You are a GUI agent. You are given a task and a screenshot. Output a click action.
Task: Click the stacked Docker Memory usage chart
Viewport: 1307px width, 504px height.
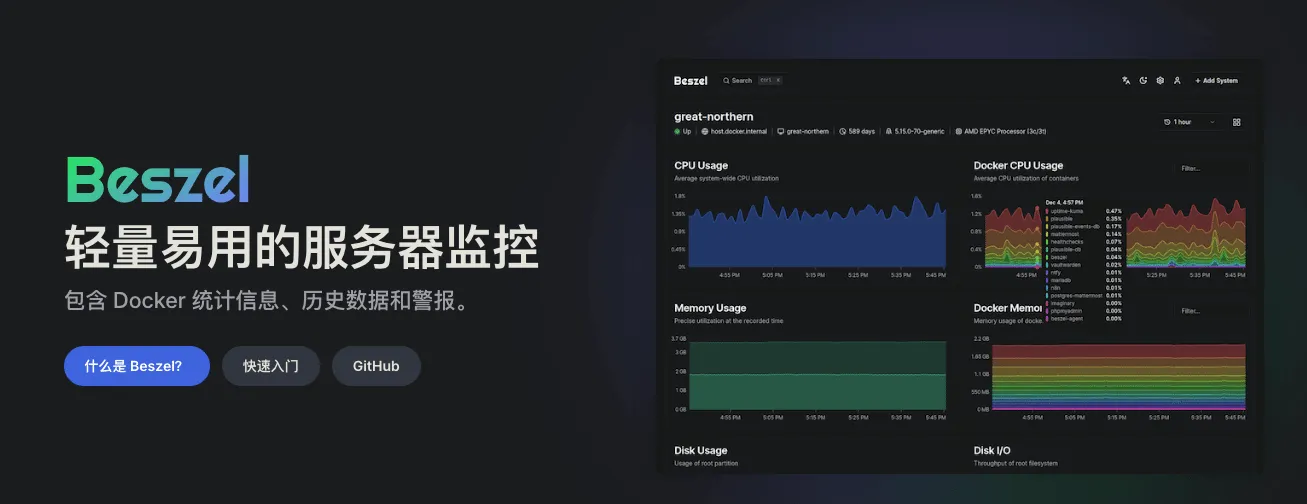(x=1118, y=378)
